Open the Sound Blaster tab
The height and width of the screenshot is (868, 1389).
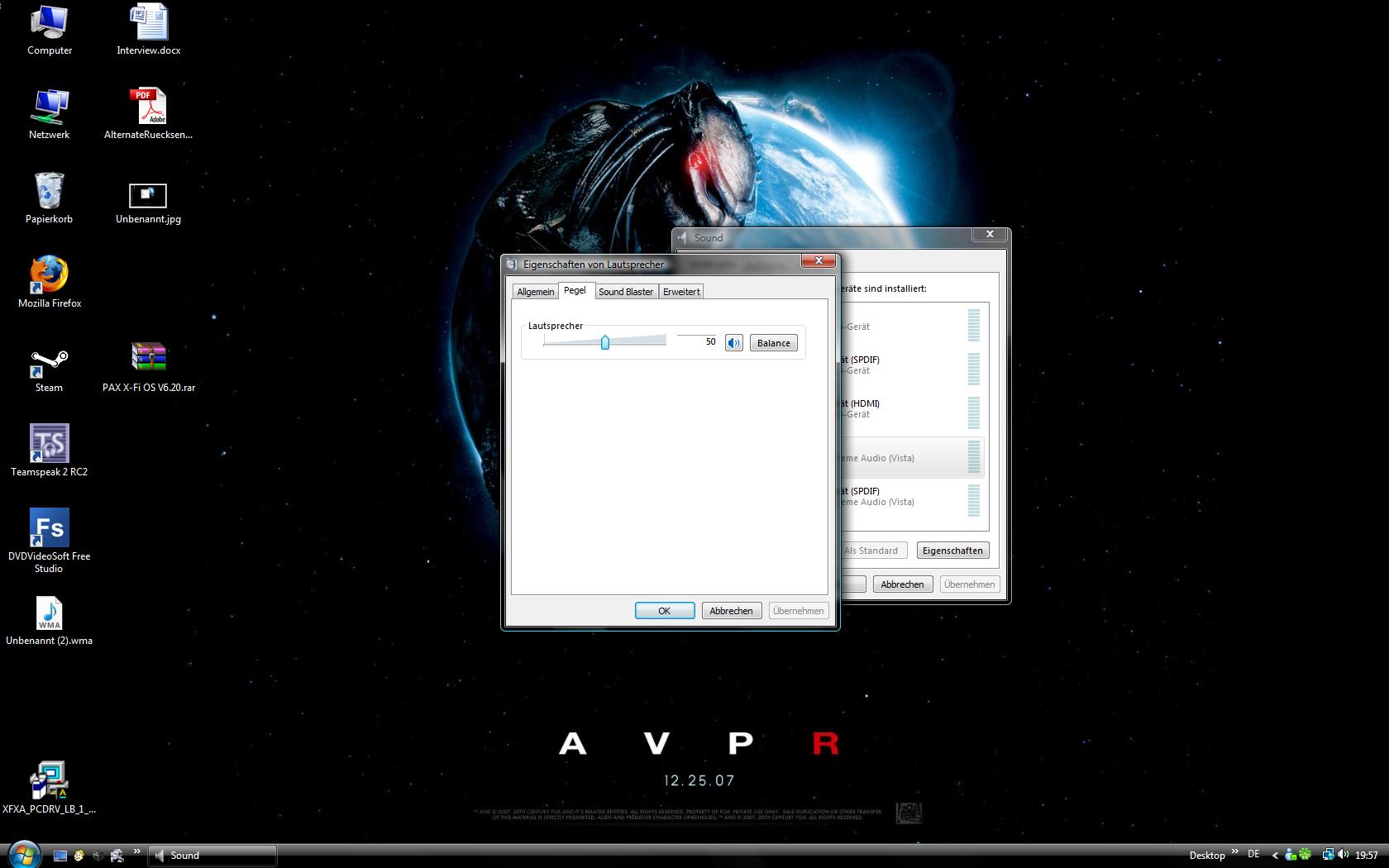pyautogui.click(x=626, y=292)
